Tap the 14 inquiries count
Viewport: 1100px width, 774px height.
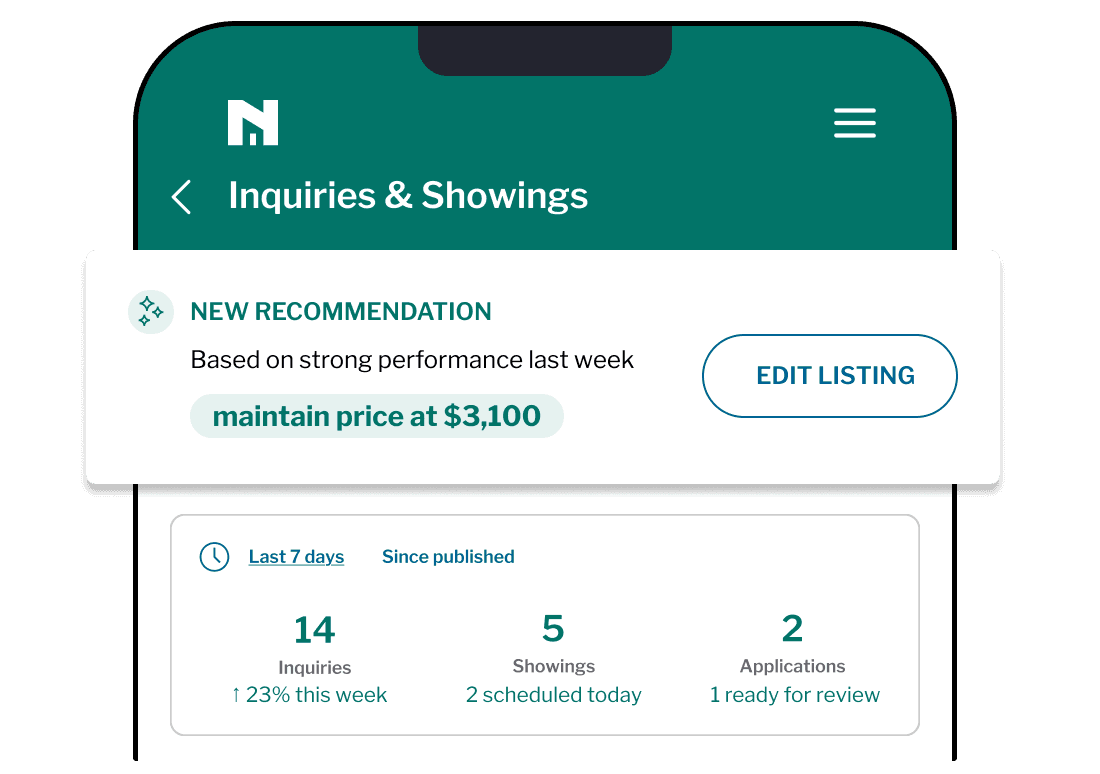pyautogui.click(x=314, y=630)
